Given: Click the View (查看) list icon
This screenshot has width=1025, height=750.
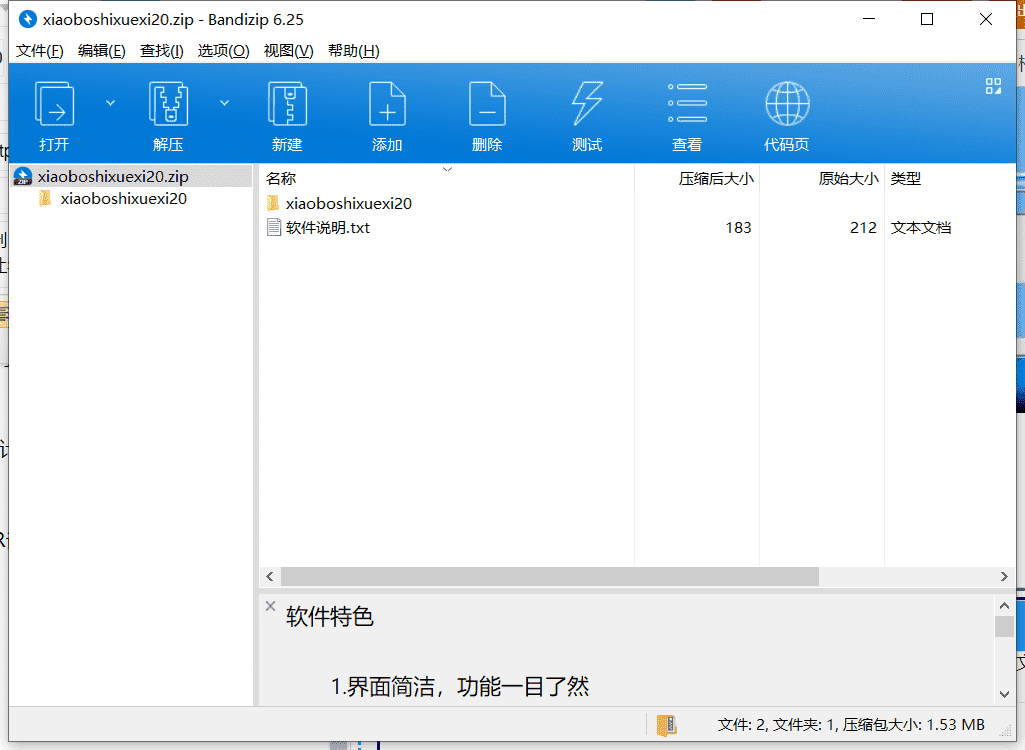Looking at the screenshot, I should [x=687, y=103].
